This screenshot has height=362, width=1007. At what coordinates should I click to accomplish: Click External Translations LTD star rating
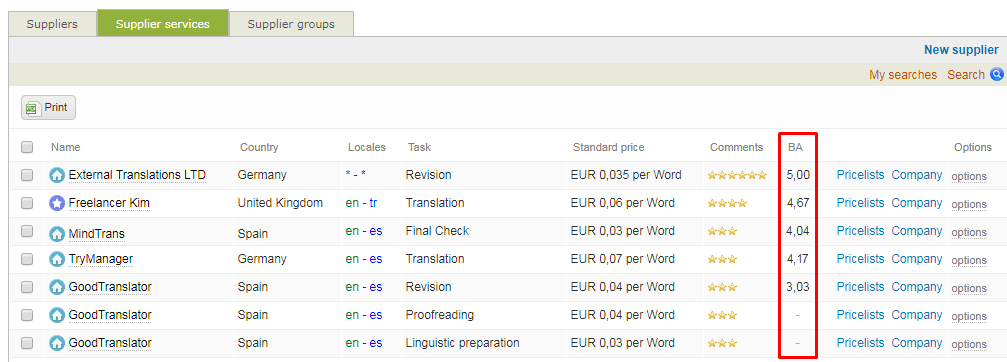tap(737, 175)
